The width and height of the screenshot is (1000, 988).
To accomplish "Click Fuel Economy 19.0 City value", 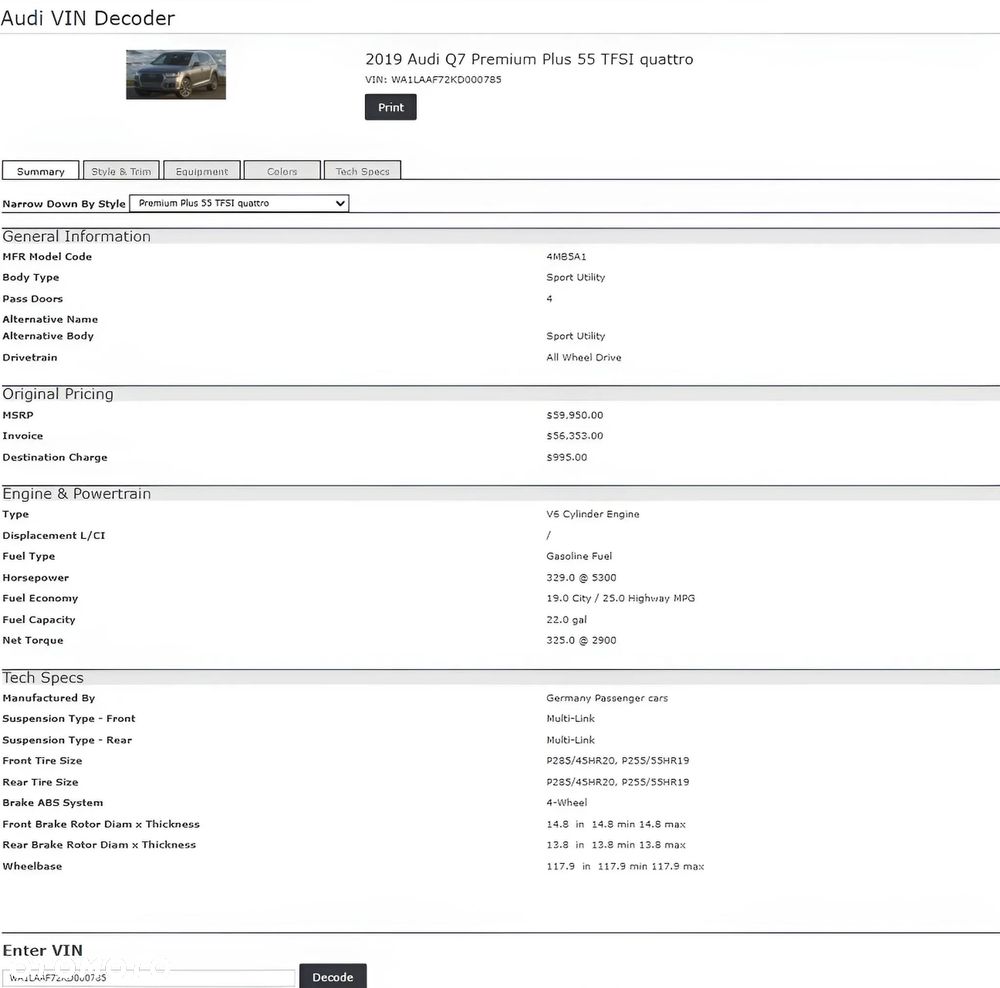I will [621, 598].
